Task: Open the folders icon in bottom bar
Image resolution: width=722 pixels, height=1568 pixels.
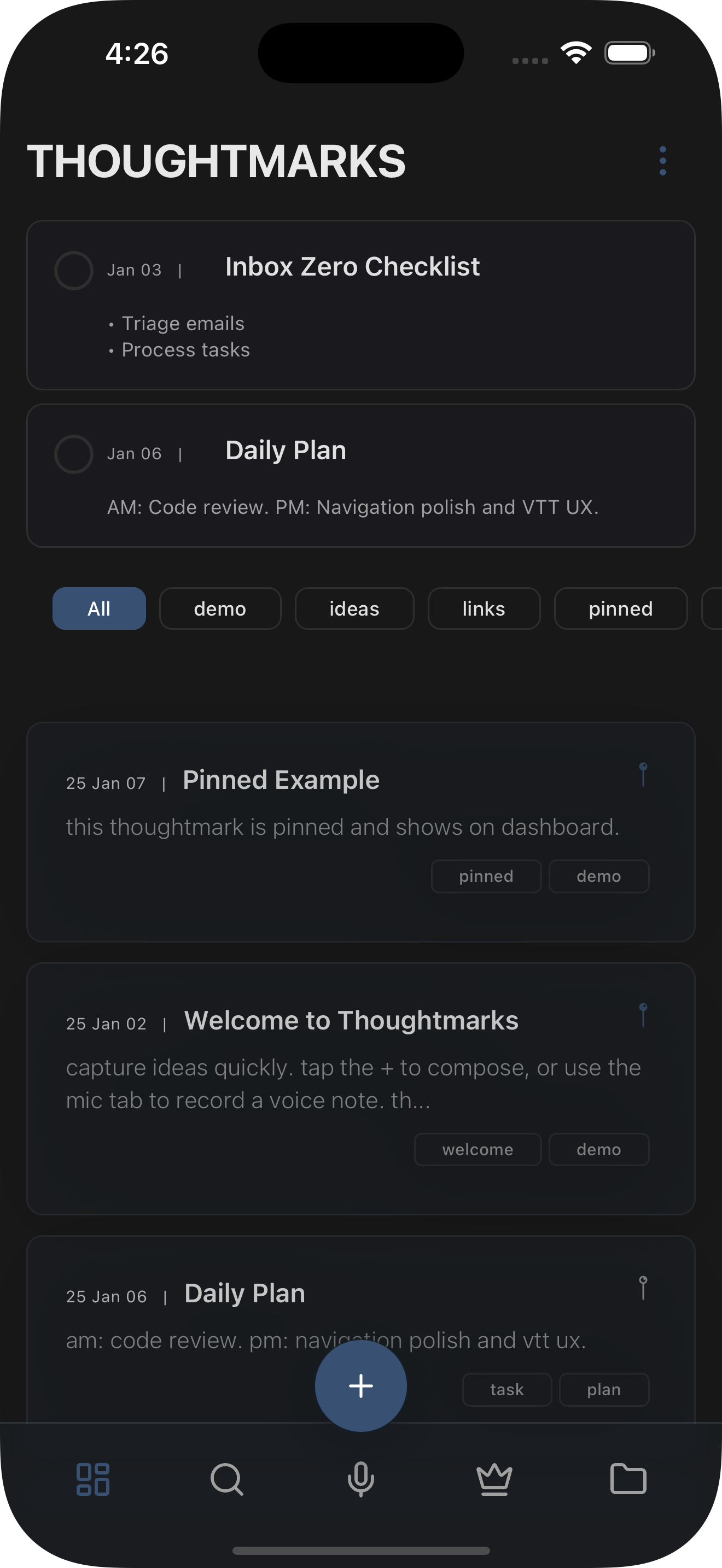Action: pos(630,1479)
